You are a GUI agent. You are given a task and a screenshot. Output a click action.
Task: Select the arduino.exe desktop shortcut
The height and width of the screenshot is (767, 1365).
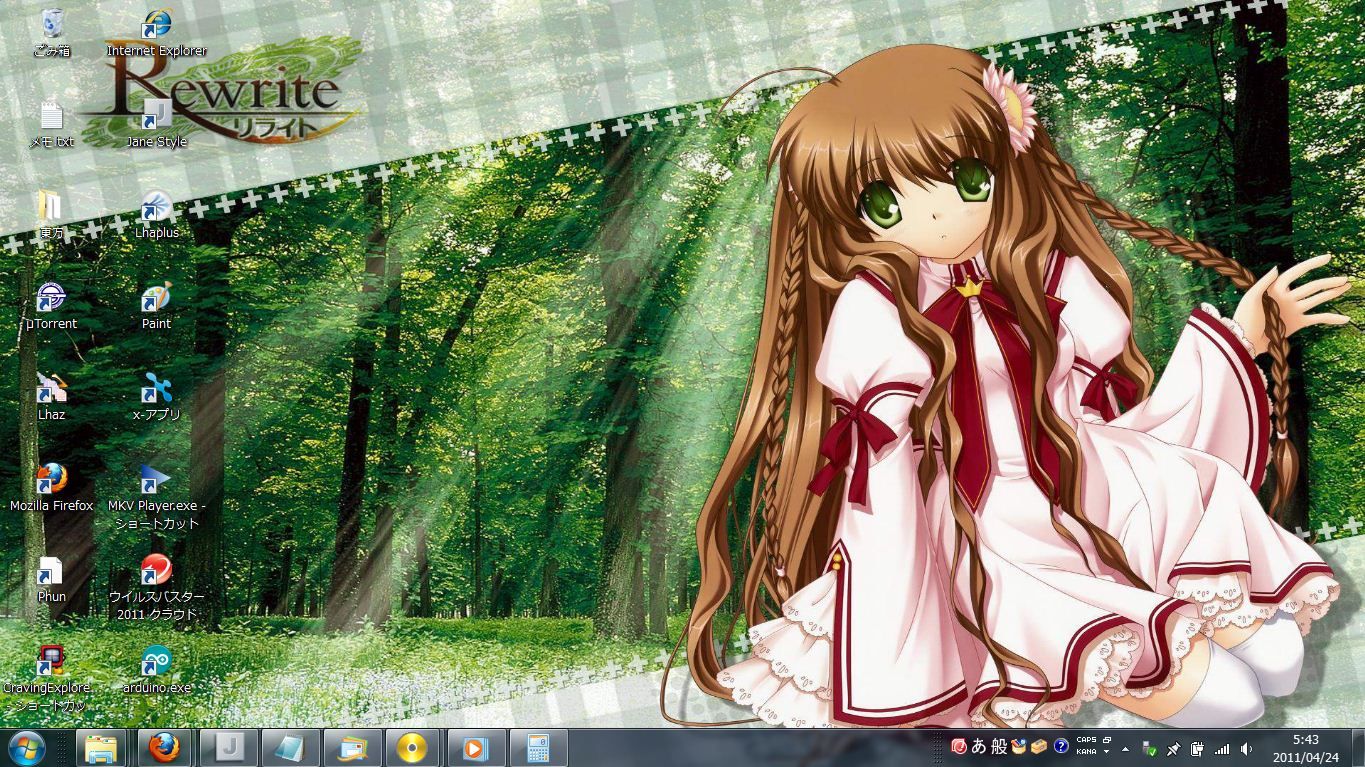(156, 670)
